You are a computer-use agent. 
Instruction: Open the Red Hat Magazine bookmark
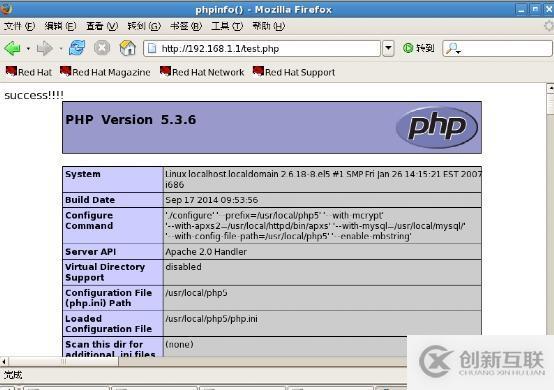click(x=105, y=72)
